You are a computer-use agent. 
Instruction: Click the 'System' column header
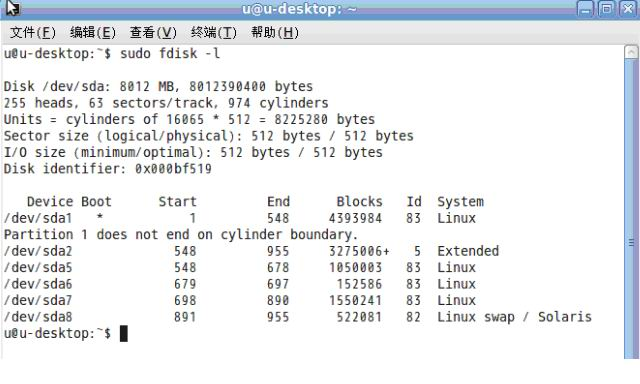click(x=460, y=202)
